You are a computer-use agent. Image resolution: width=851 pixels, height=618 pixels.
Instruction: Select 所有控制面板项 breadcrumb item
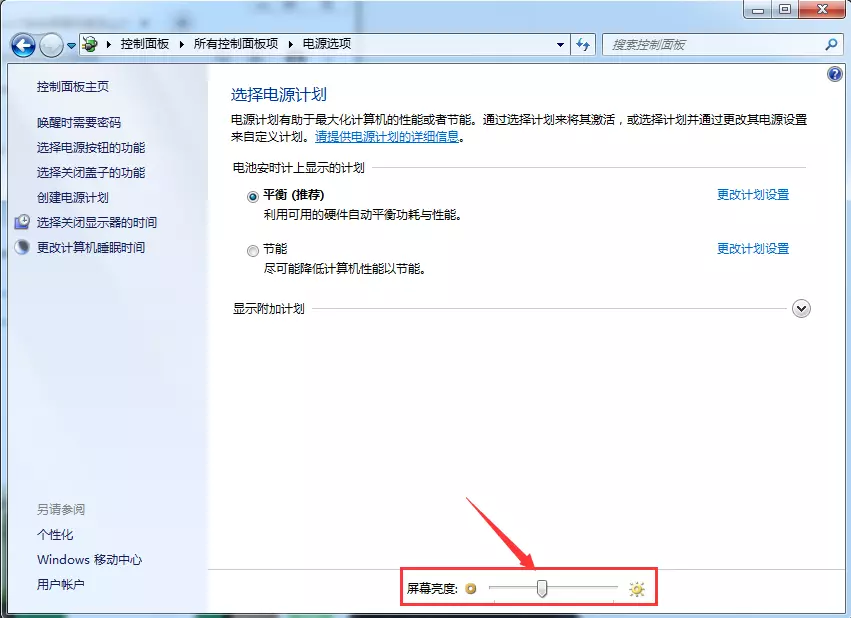coord(236,44)
